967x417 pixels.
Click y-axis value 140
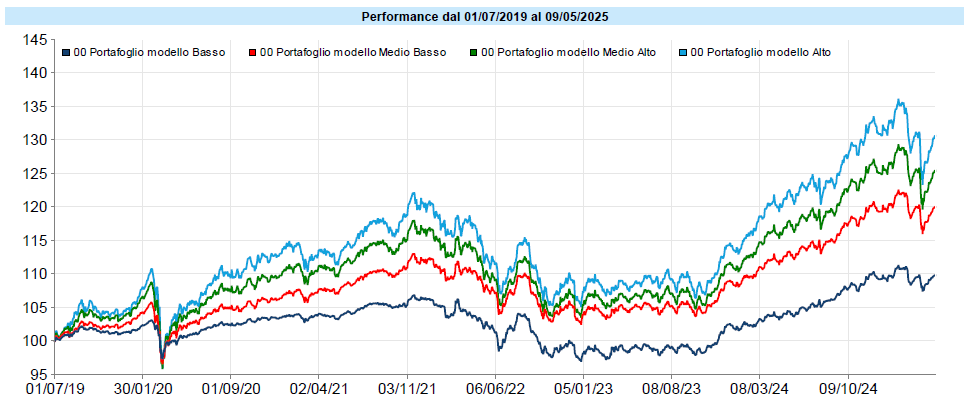click(x=36, y=73)
